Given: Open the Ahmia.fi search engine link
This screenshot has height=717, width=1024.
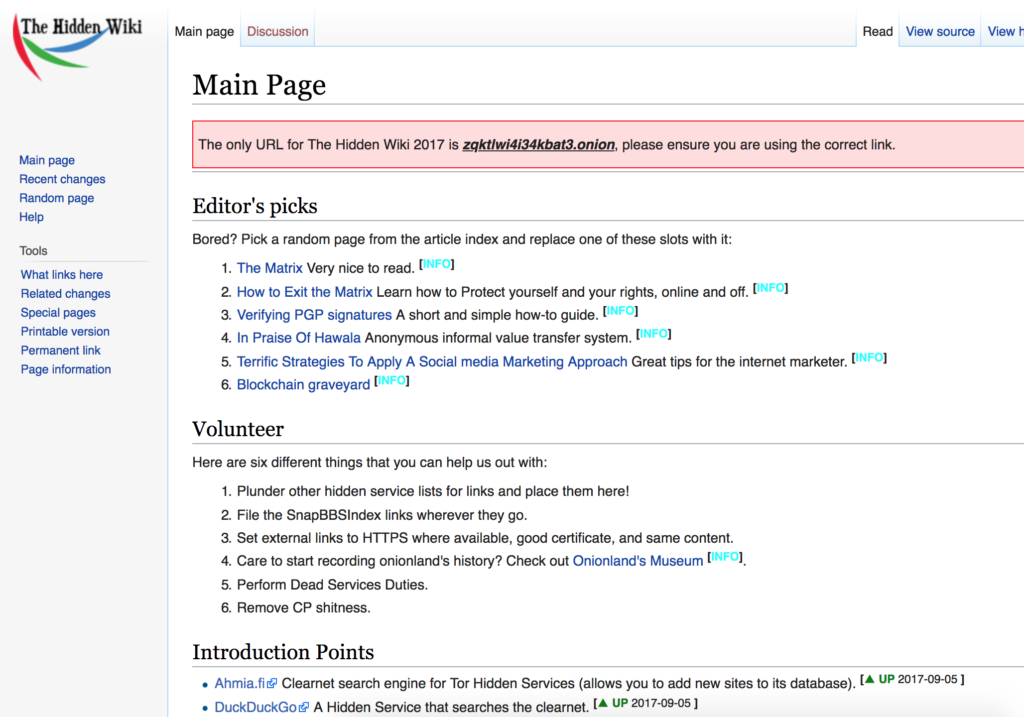Looking at the screenshot, I should pyautogui.click(x=240, y=683).
